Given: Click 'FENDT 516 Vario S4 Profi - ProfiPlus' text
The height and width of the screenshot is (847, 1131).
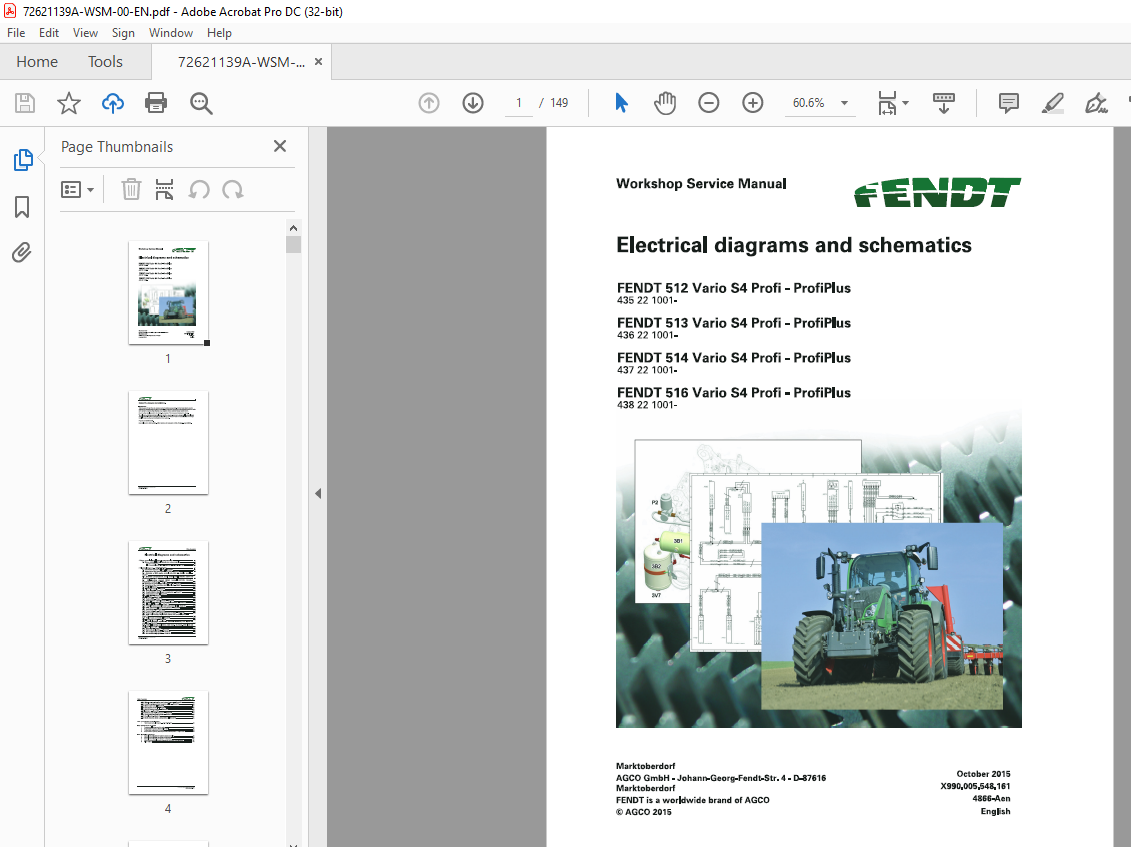Looking at the screenshot, I should coord(734,392).
